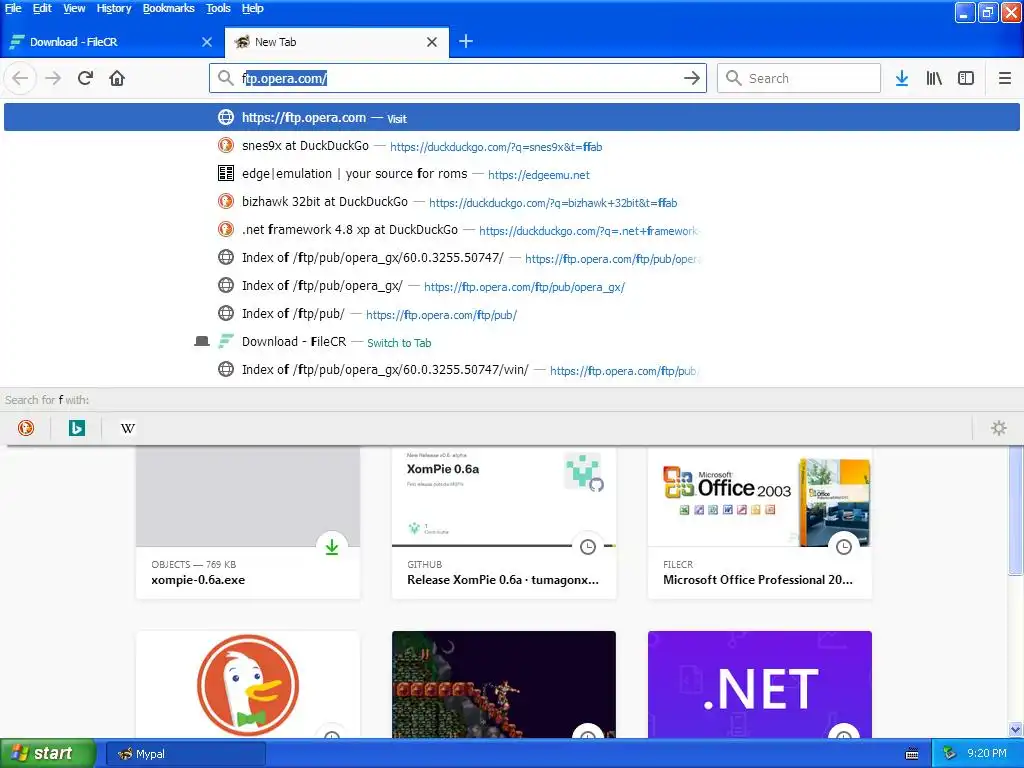Reload the current page
The height and width of the screenshot is (768, 1024).
[85, 78]
